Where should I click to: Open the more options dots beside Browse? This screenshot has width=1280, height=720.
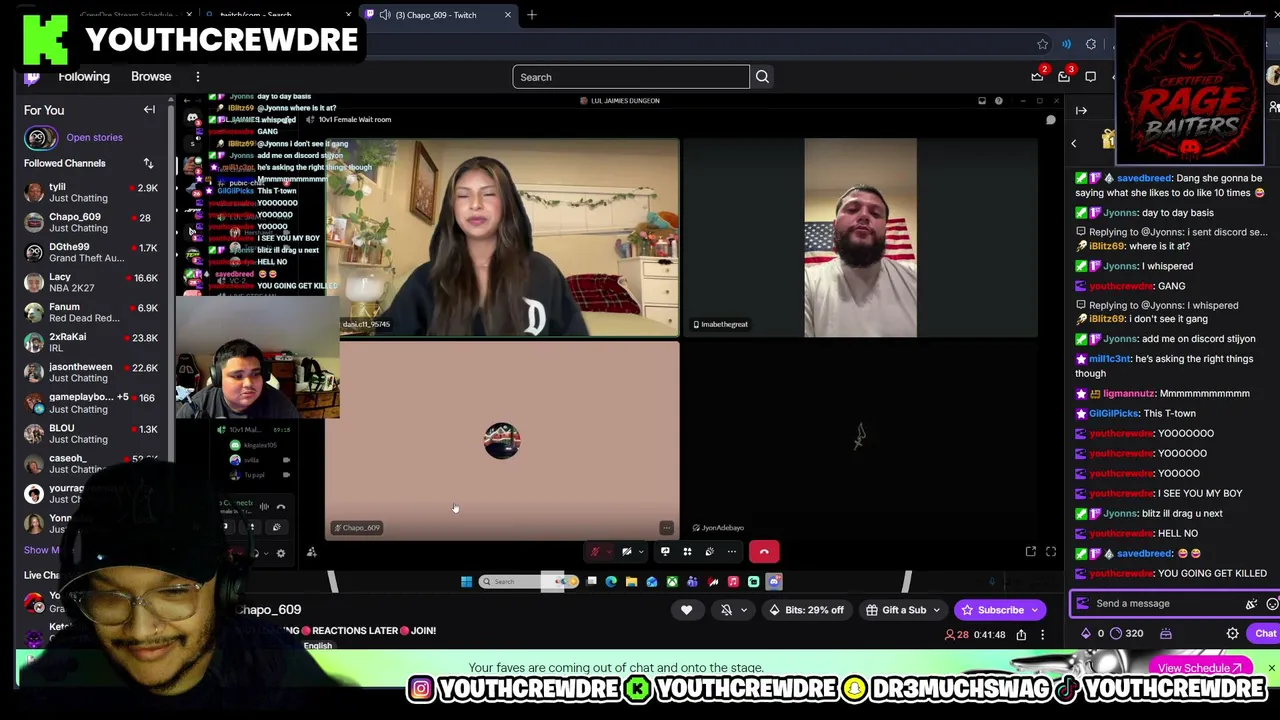tap(198, 77)
